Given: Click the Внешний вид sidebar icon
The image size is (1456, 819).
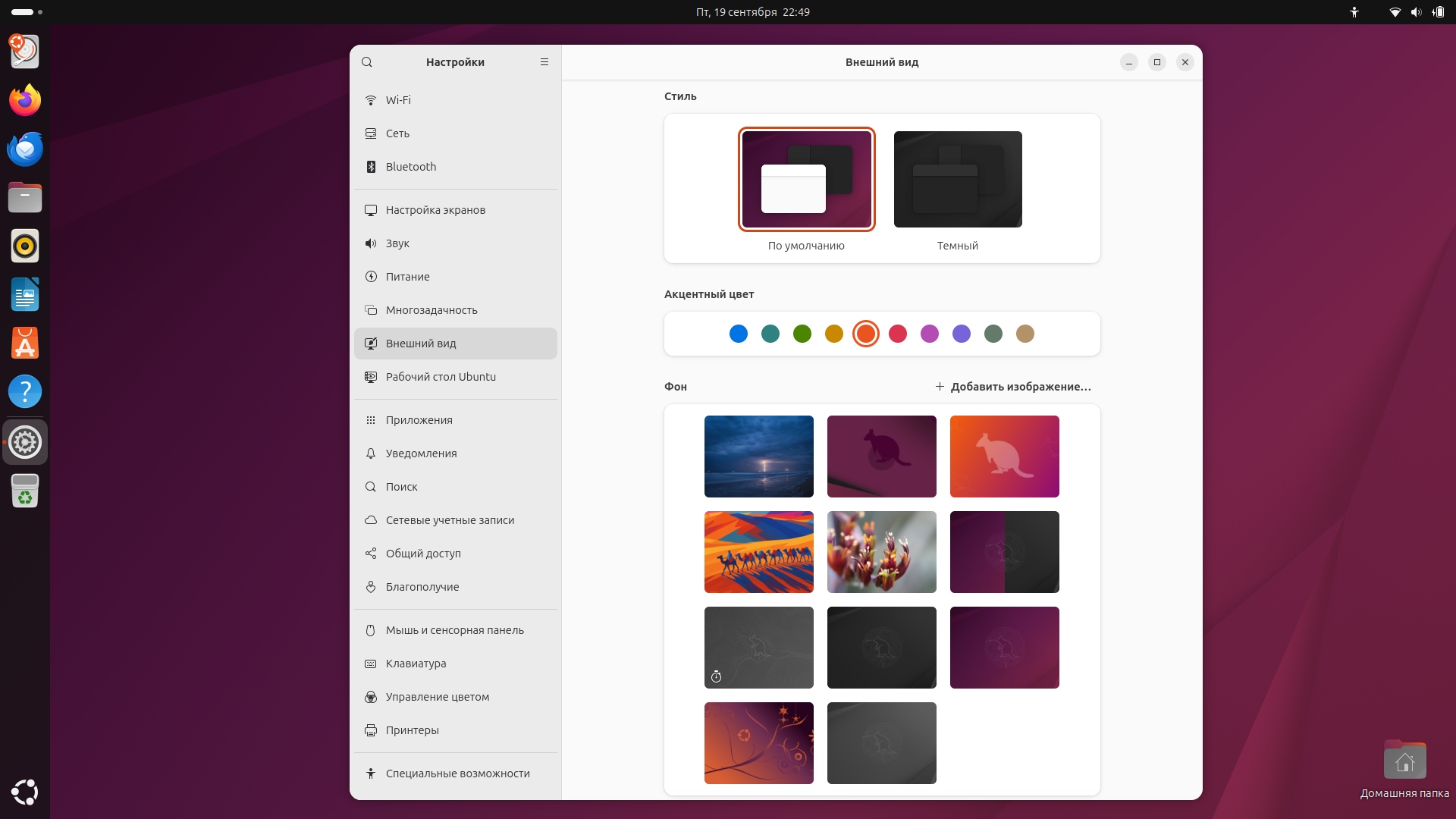Looking at the screenshot, I should click(x=371, y=344).
